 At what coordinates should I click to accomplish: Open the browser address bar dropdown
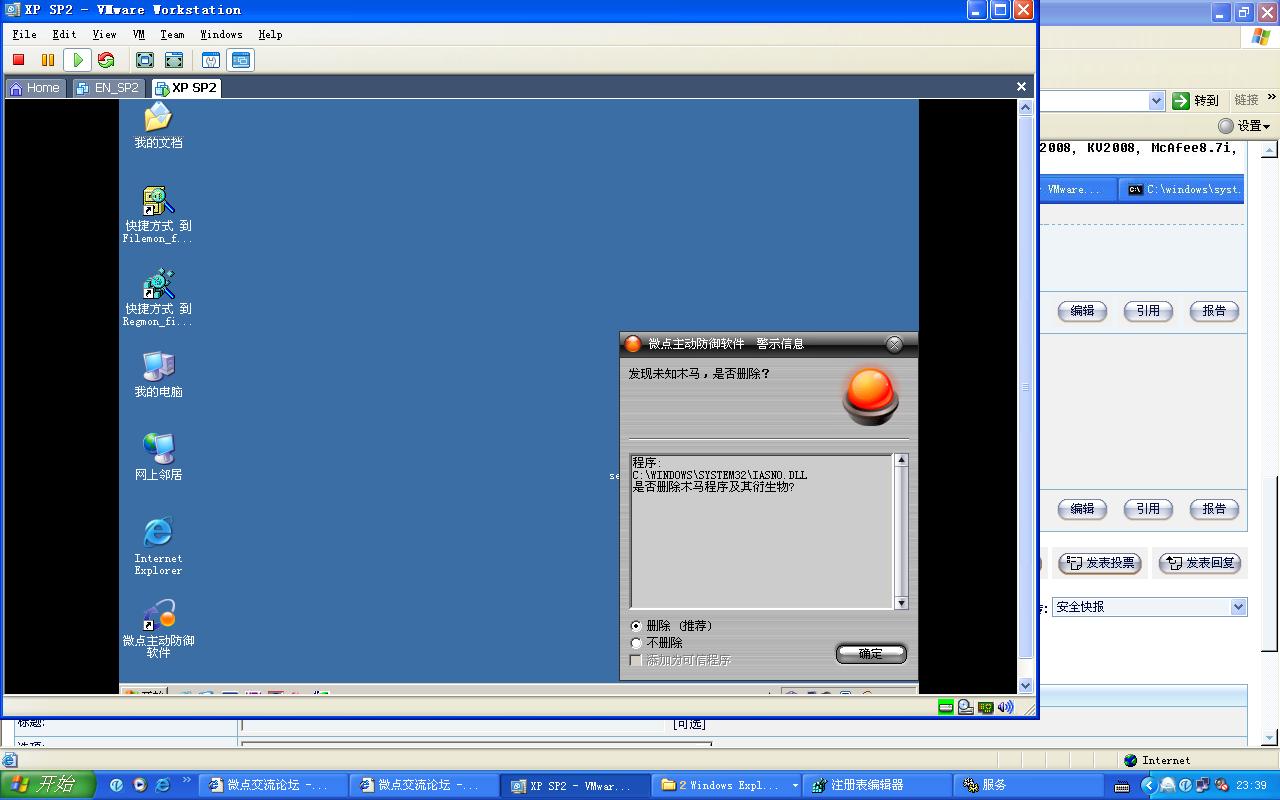(1156, 100)
